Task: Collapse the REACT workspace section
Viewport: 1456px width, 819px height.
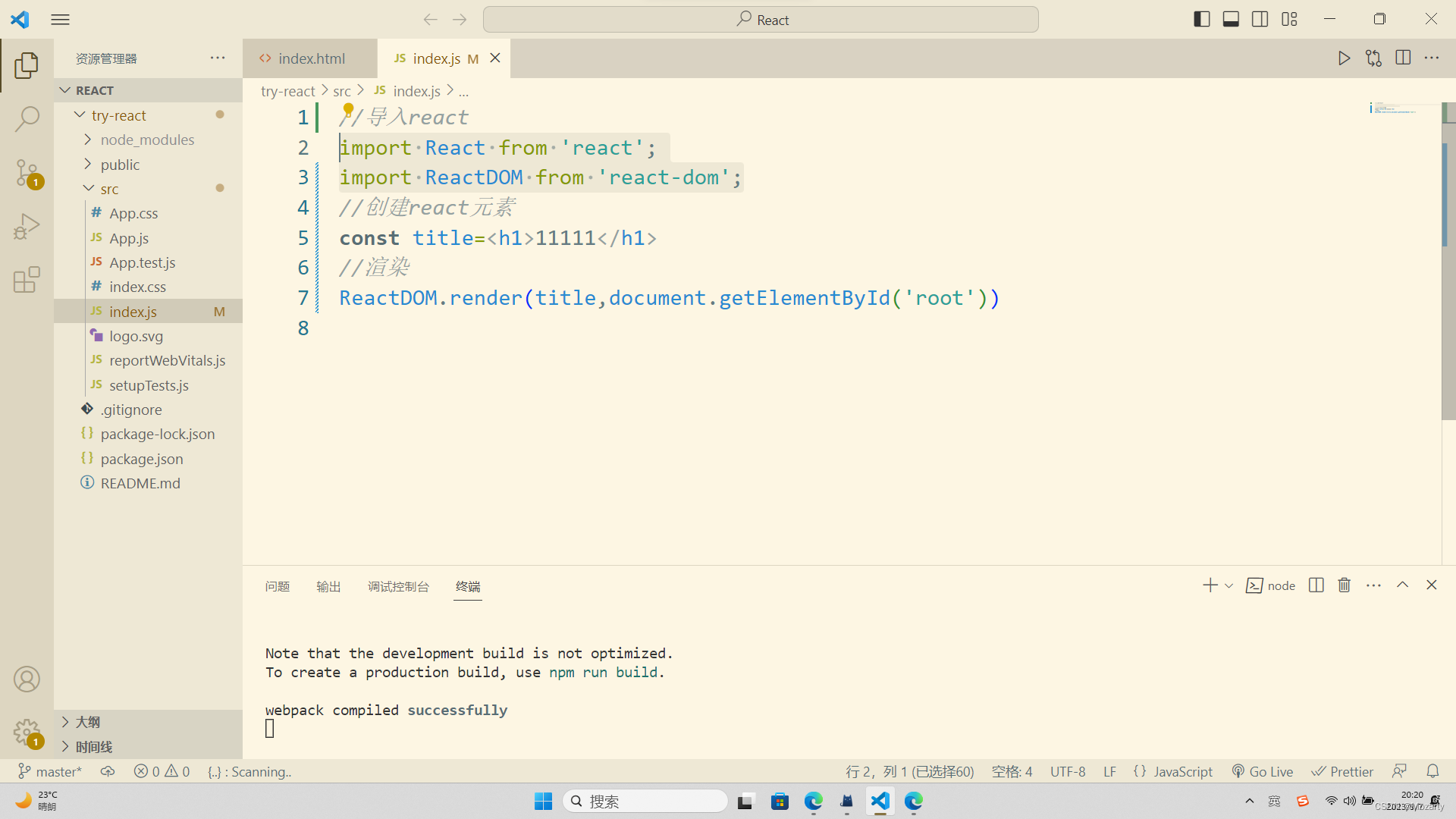Action: pyautogui.click(x=148, y=90)
